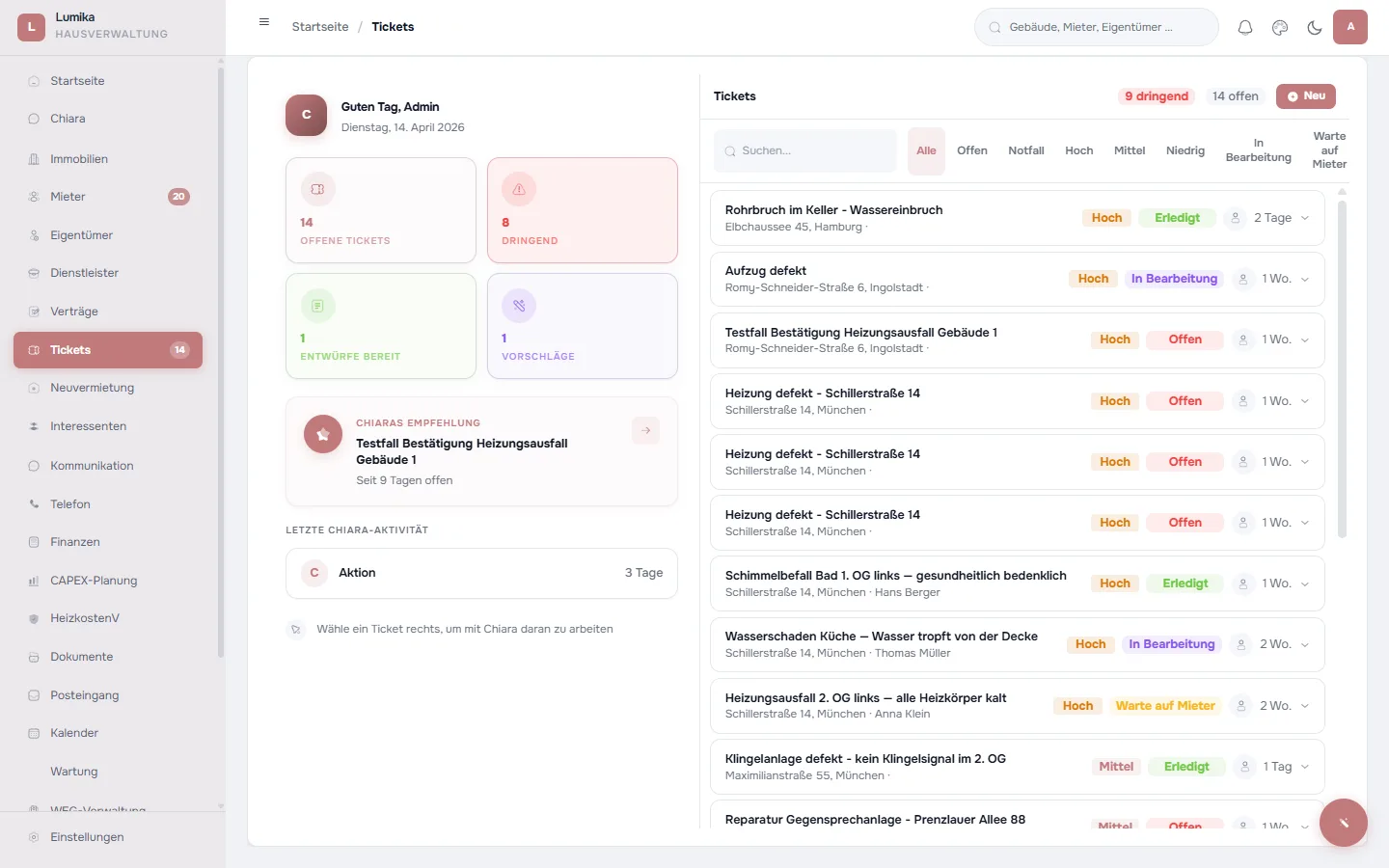Toggle the 14 offen filter badge
The width and height of the screenshot is (1389, 868).
1236,96
